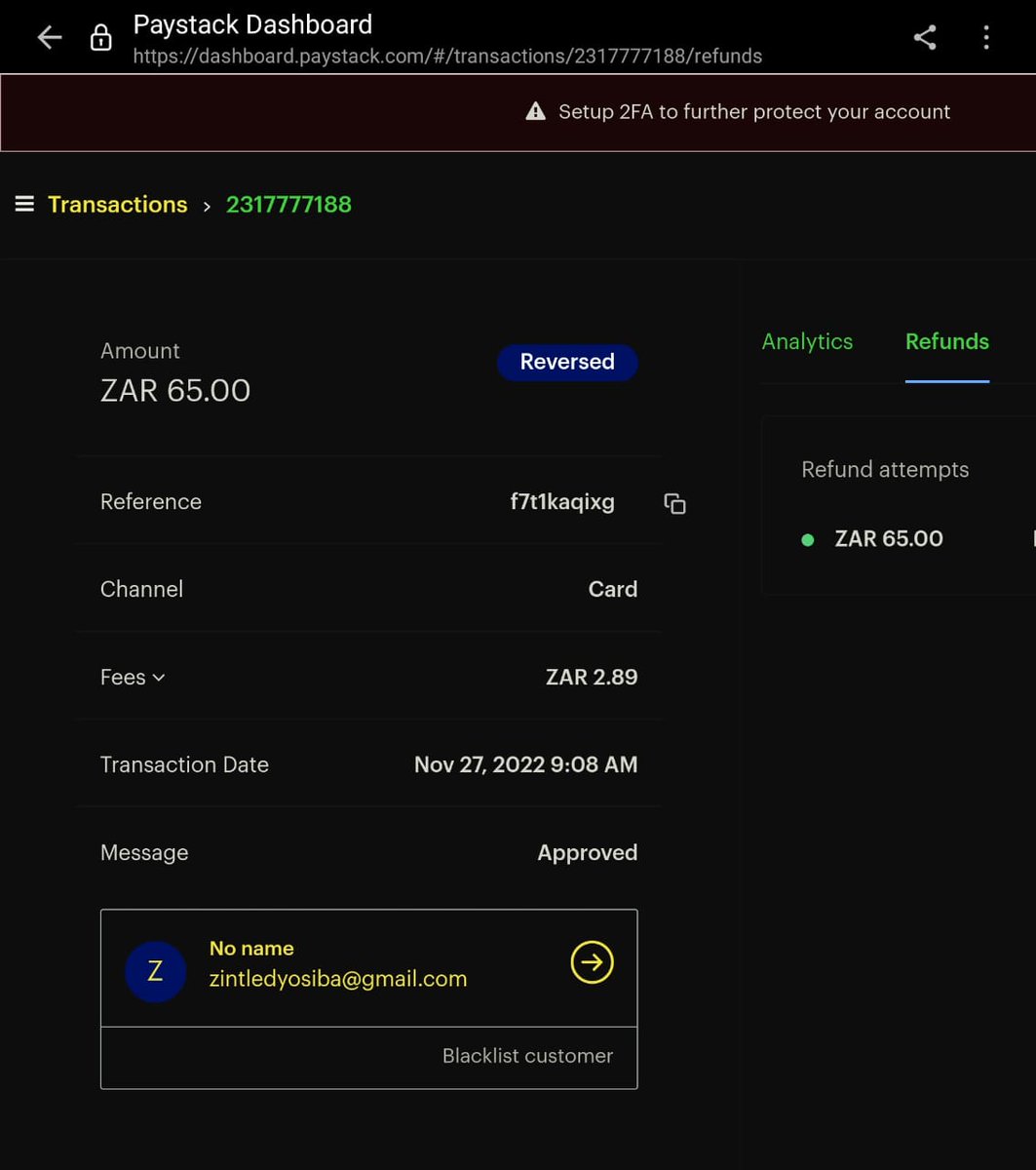Tap the Setup 2FA banner message
1036x1170 pixels.
753,111
